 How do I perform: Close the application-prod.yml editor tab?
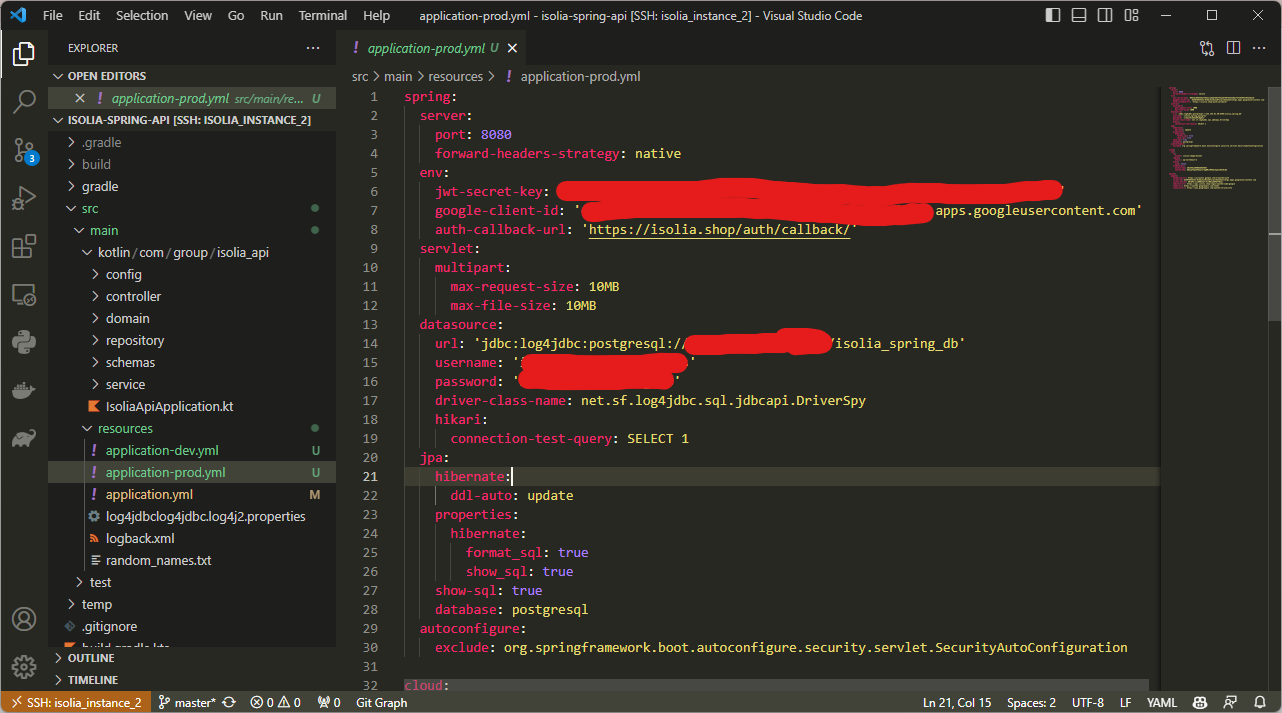(513, 48)
